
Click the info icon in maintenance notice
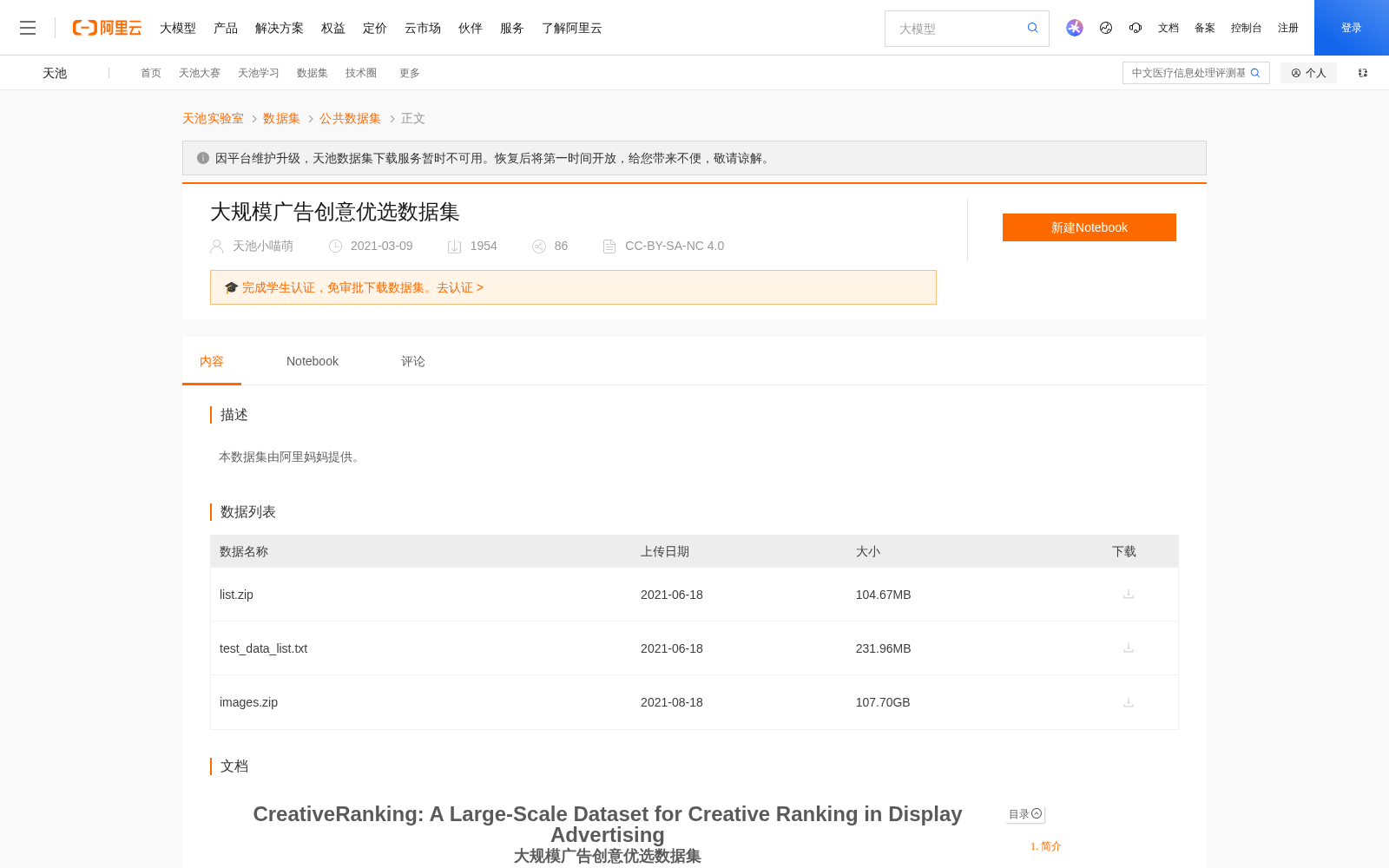coord(203,158)
